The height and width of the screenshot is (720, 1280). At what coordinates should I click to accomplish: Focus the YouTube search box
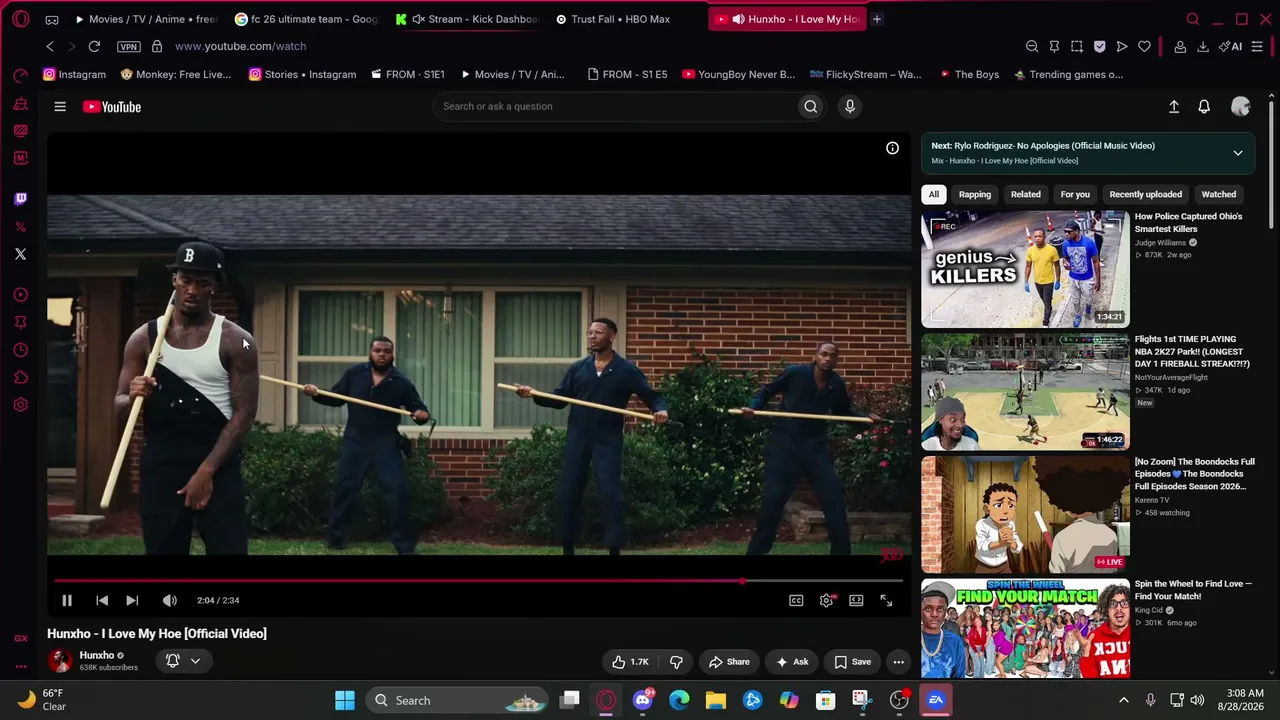point(614,106)
